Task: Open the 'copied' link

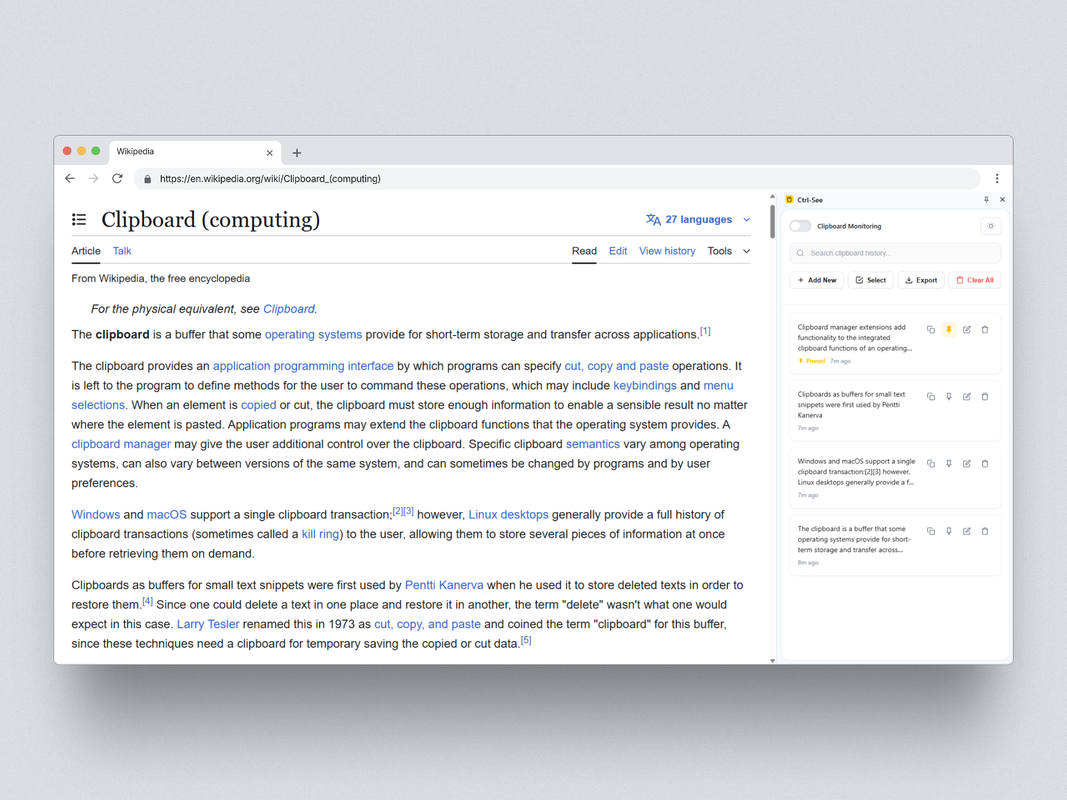Action: (x=259, y=405)
